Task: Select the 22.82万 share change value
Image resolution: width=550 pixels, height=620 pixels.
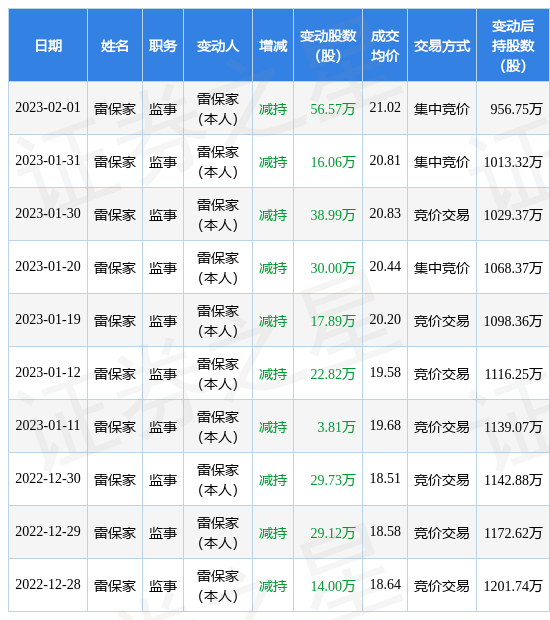Action: pos(333,374)
